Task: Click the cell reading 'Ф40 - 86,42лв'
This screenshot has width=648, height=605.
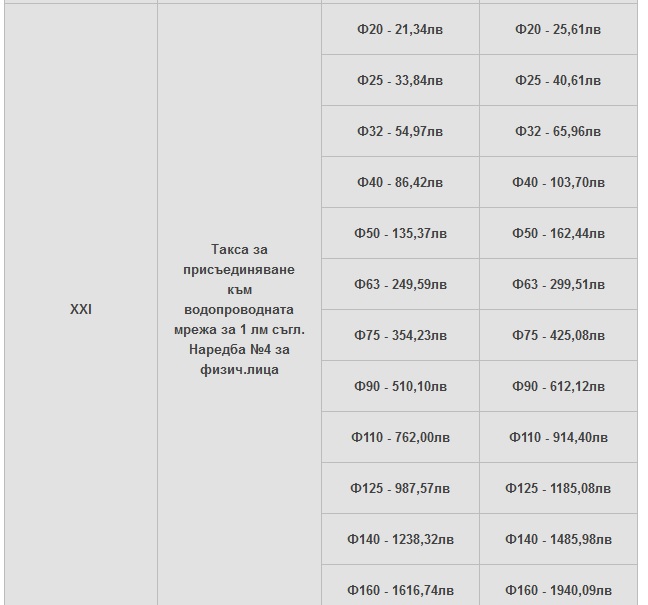Action: coord(400,183)
